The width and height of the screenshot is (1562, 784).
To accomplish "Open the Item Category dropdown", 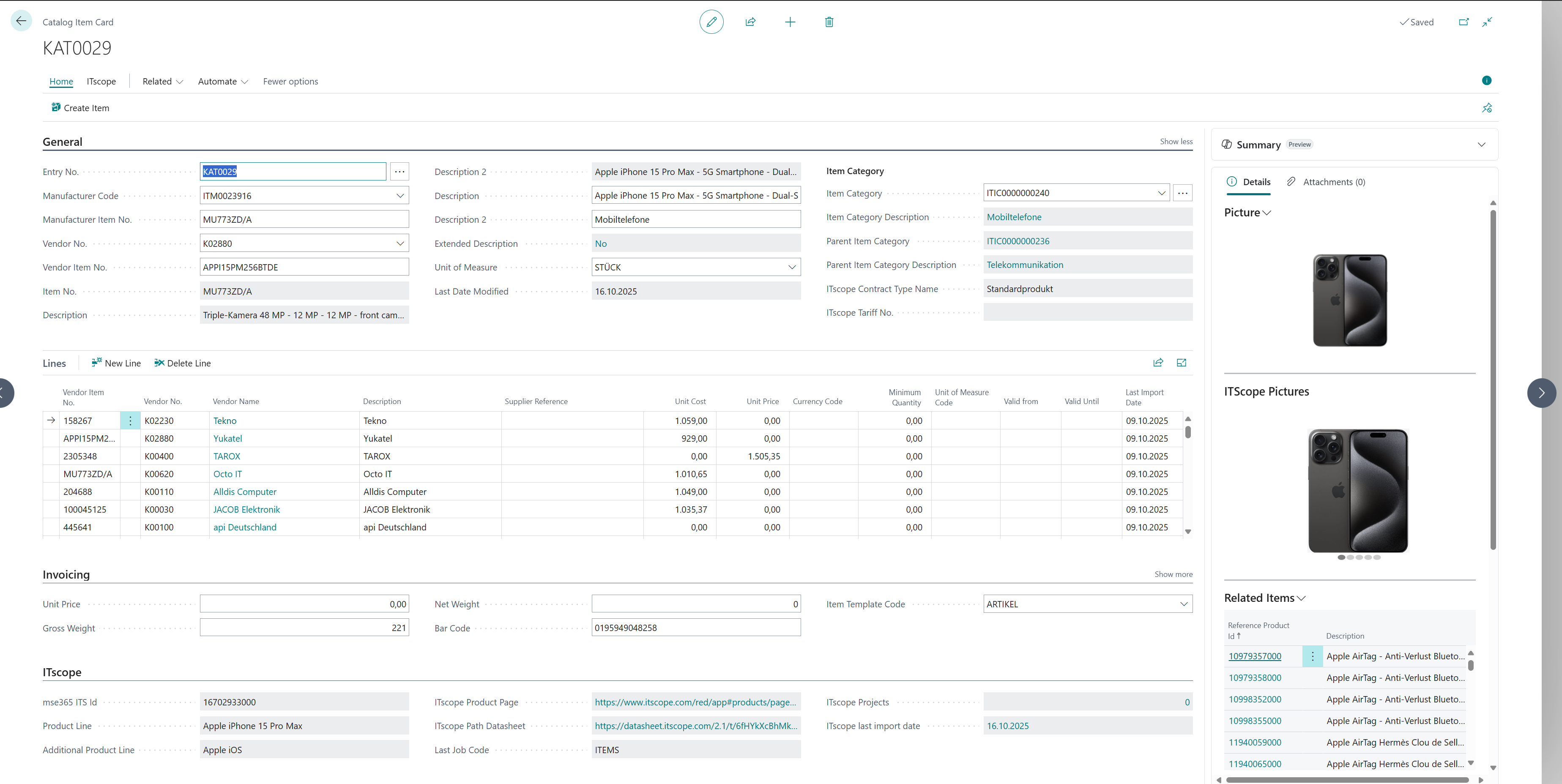I will 1161,192.
